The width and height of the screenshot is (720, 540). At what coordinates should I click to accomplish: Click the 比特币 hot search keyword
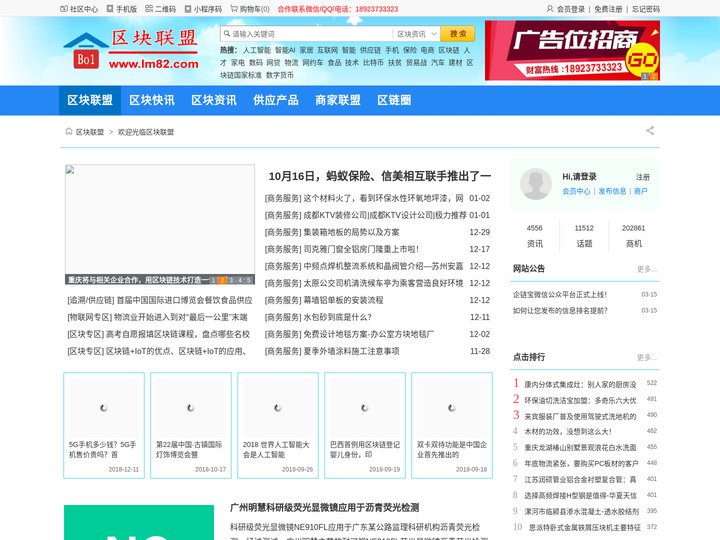click(373, 62)
